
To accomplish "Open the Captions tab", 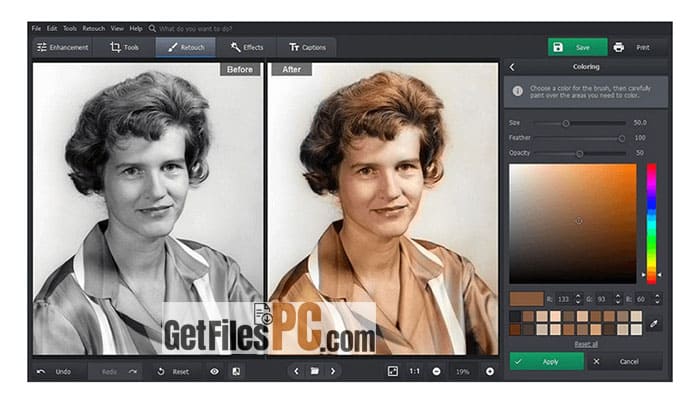I will click(307, 47).
